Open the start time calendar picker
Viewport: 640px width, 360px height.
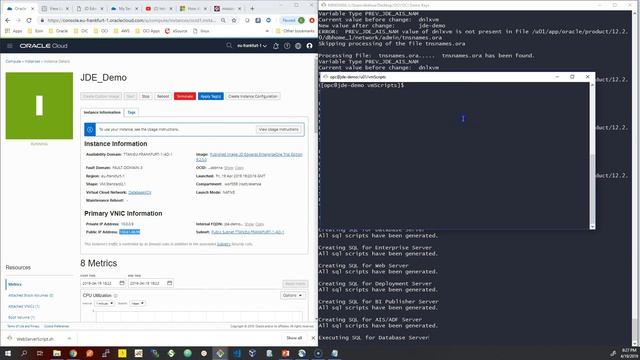(x=122, y=283)
